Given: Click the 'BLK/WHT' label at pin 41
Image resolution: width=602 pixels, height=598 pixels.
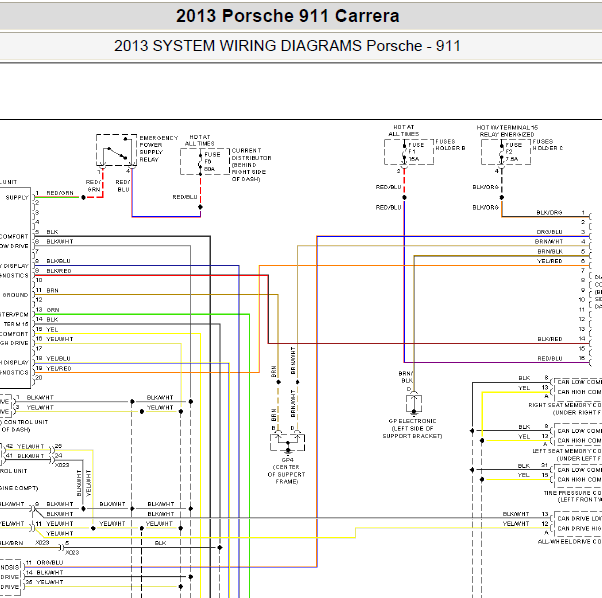Looking at the screenshot, I should pos(31,456).
